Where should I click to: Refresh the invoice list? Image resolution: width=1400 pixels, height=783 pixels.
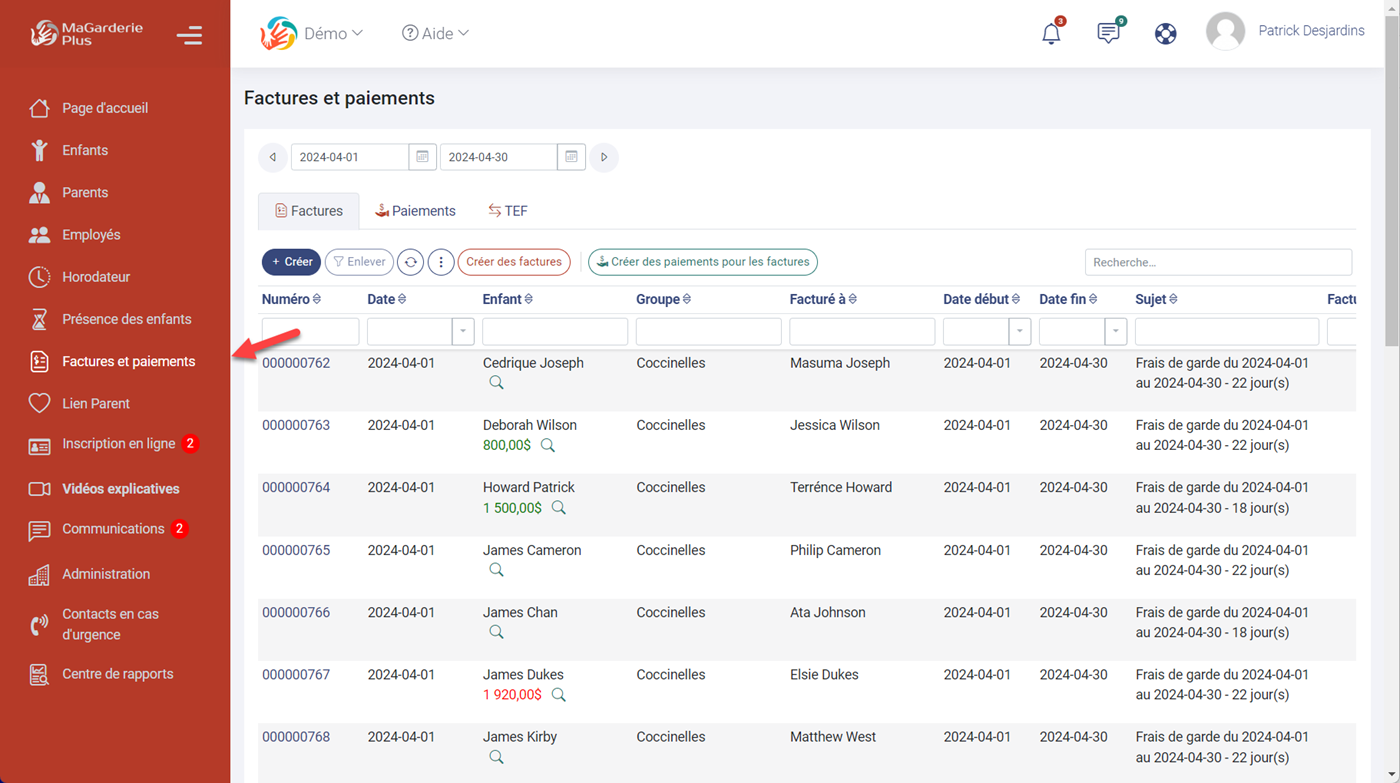click(x=410, y=262)
